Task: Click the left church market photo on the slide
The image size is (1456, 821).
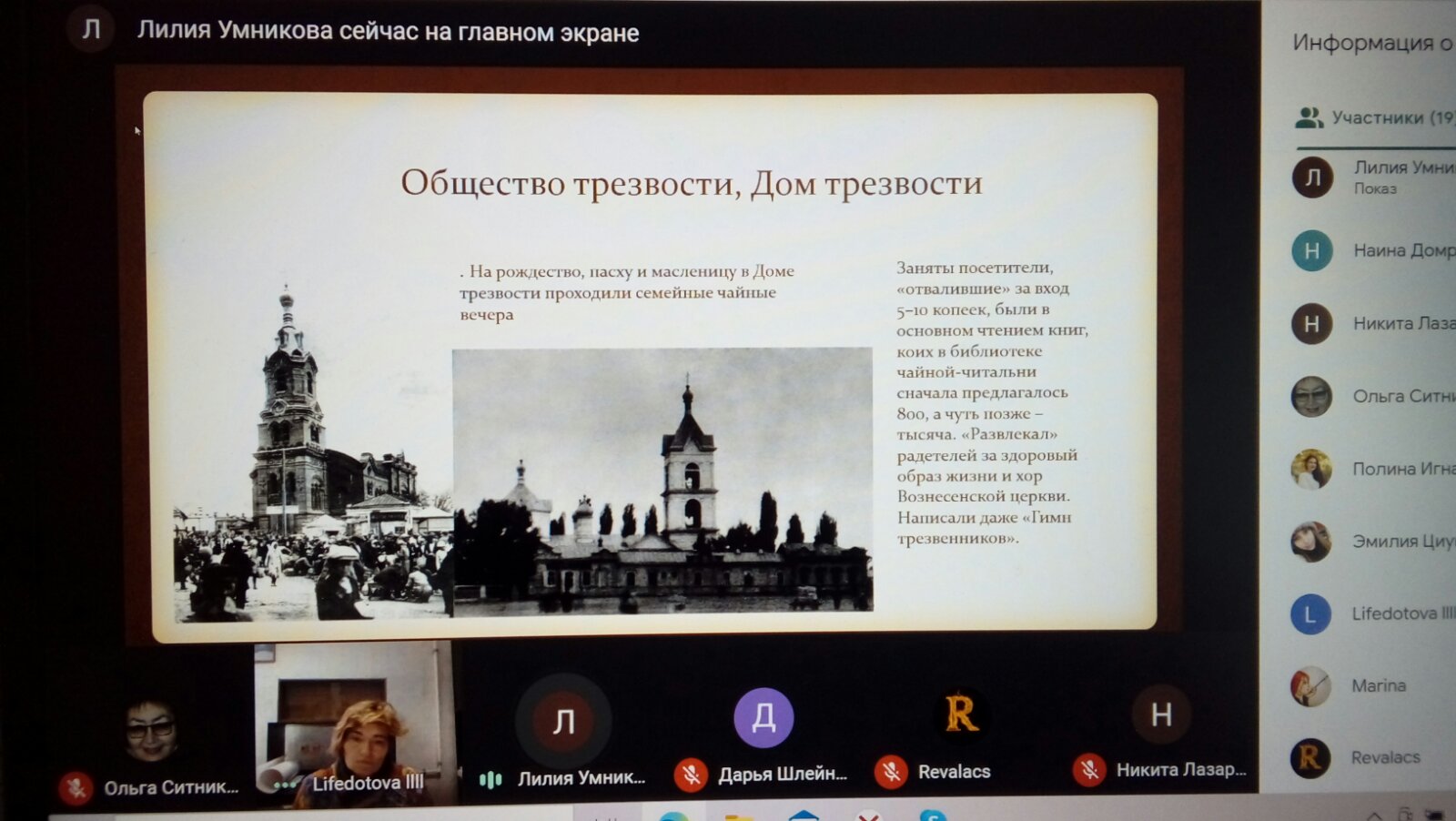Action: click(313, 452)
